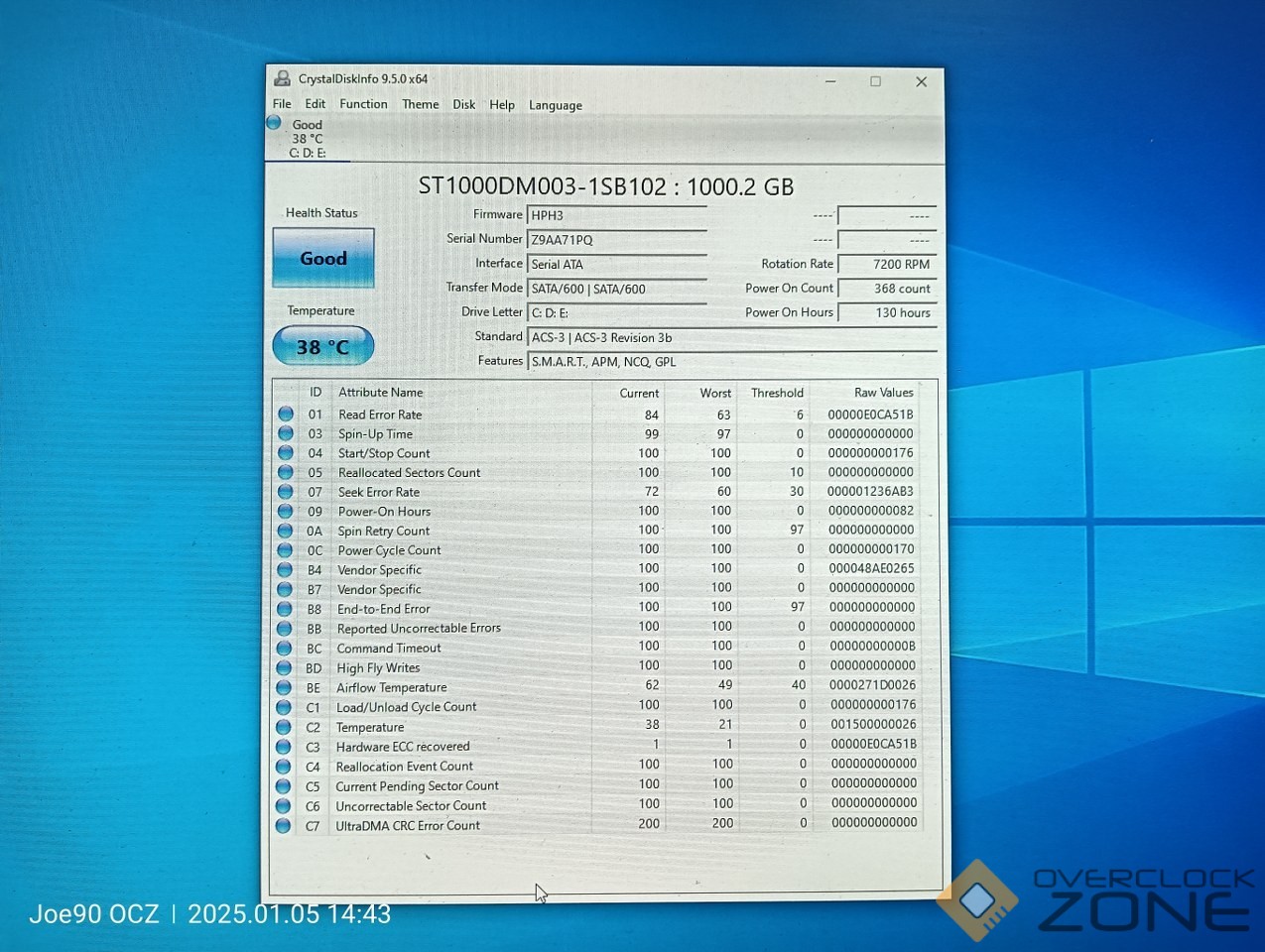This screenshot has width=1265, height=952.
Task: Click raw value 0000271D0026
Action: (873, 685)
